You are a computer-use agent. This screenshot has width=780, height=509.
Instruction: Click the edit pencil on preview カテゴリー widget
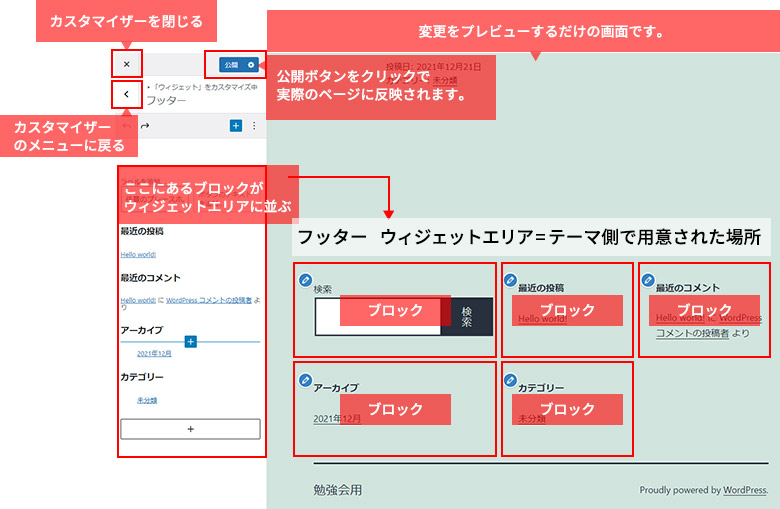pos(510,380)
